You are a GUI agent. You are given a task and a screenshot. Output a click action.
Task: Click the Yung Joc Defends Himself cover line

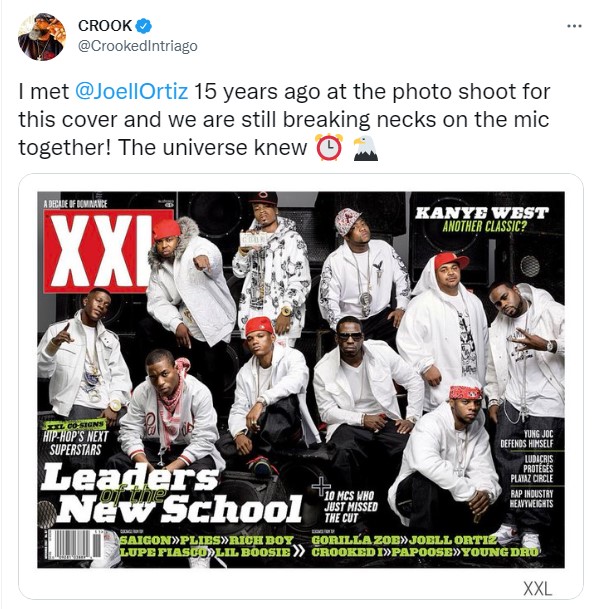click(x=527, y=439)
